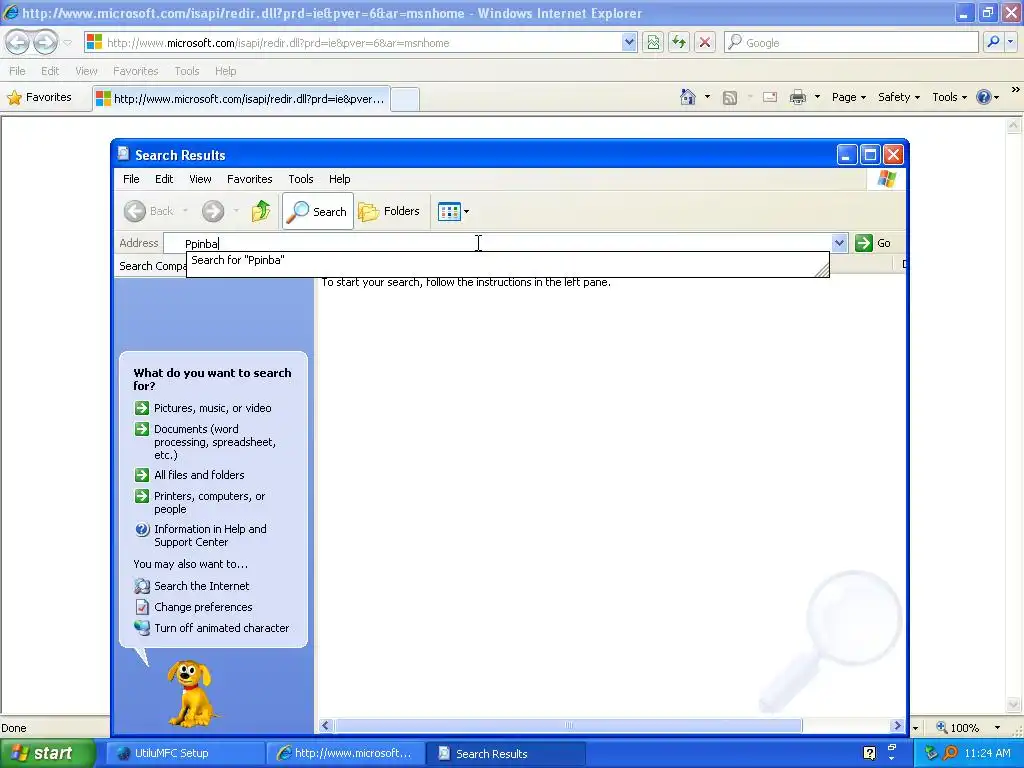
Task: Select the Search for "Ppinba" suggestion
Action: tap(238, 260)
